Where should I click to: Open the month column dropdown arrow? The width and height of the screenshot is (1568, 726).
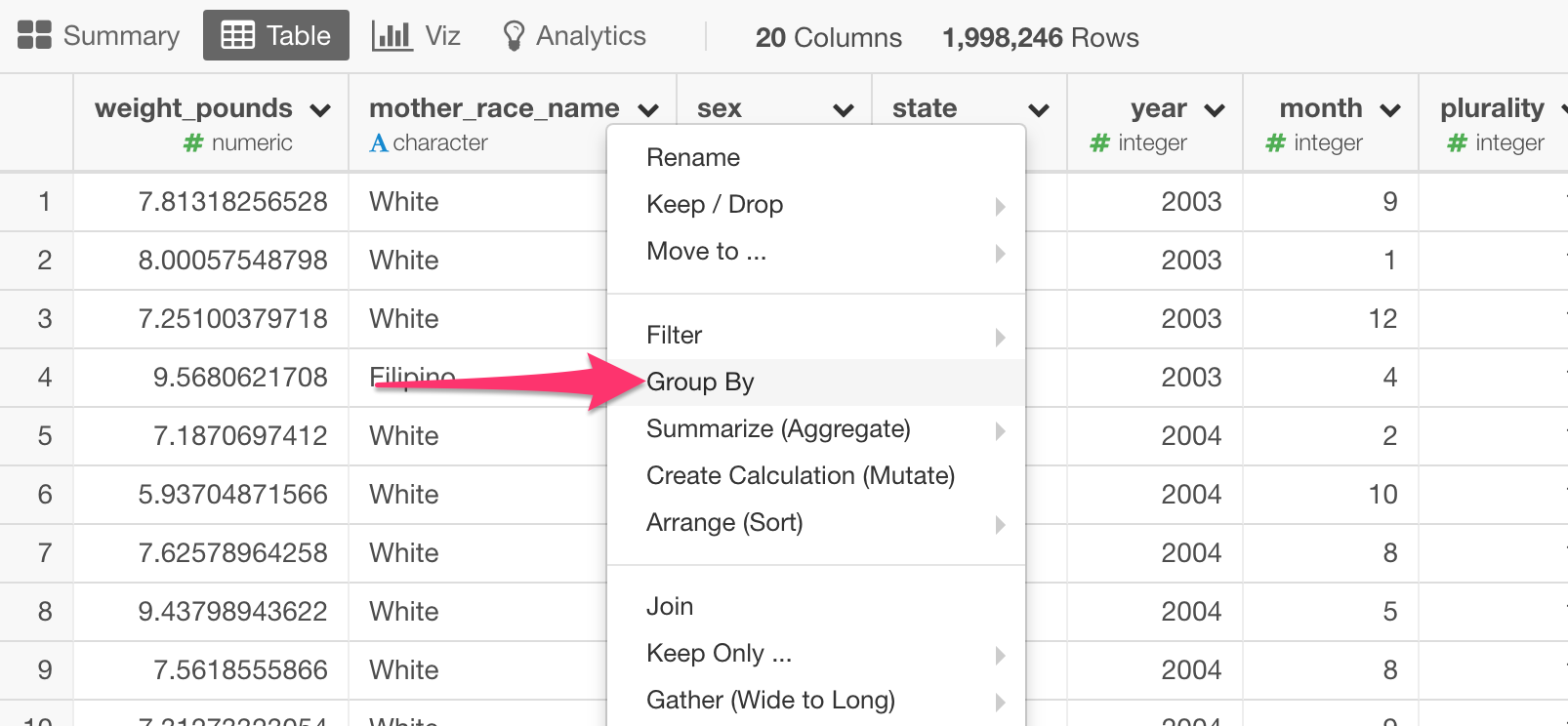1390,110
